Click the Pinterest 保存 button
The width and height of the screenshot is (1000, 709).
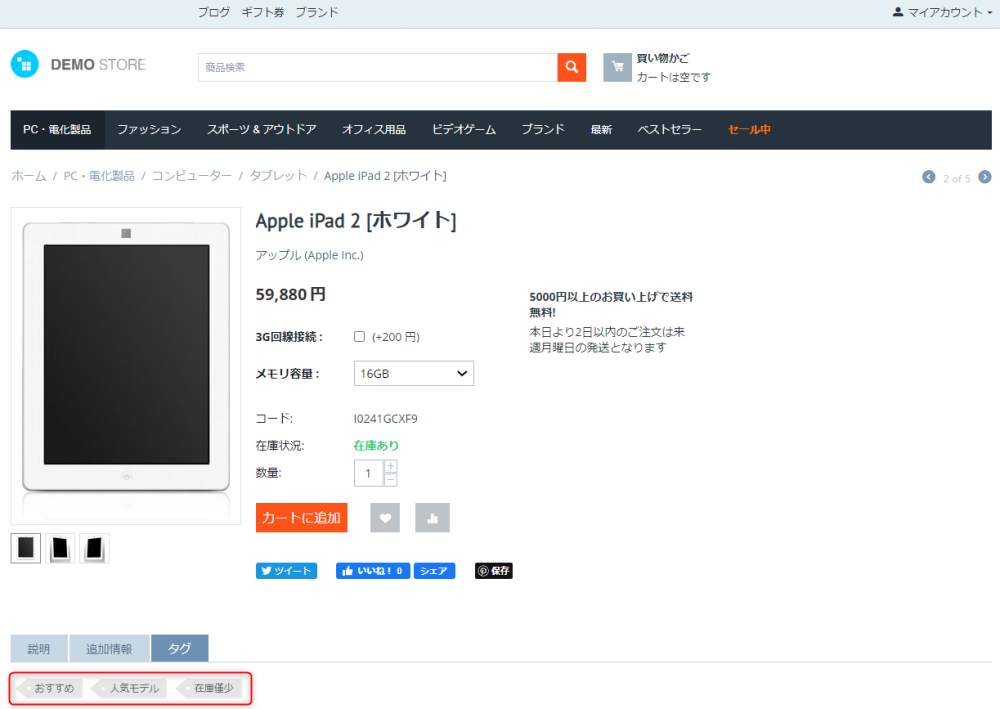(x=494, y=571)
